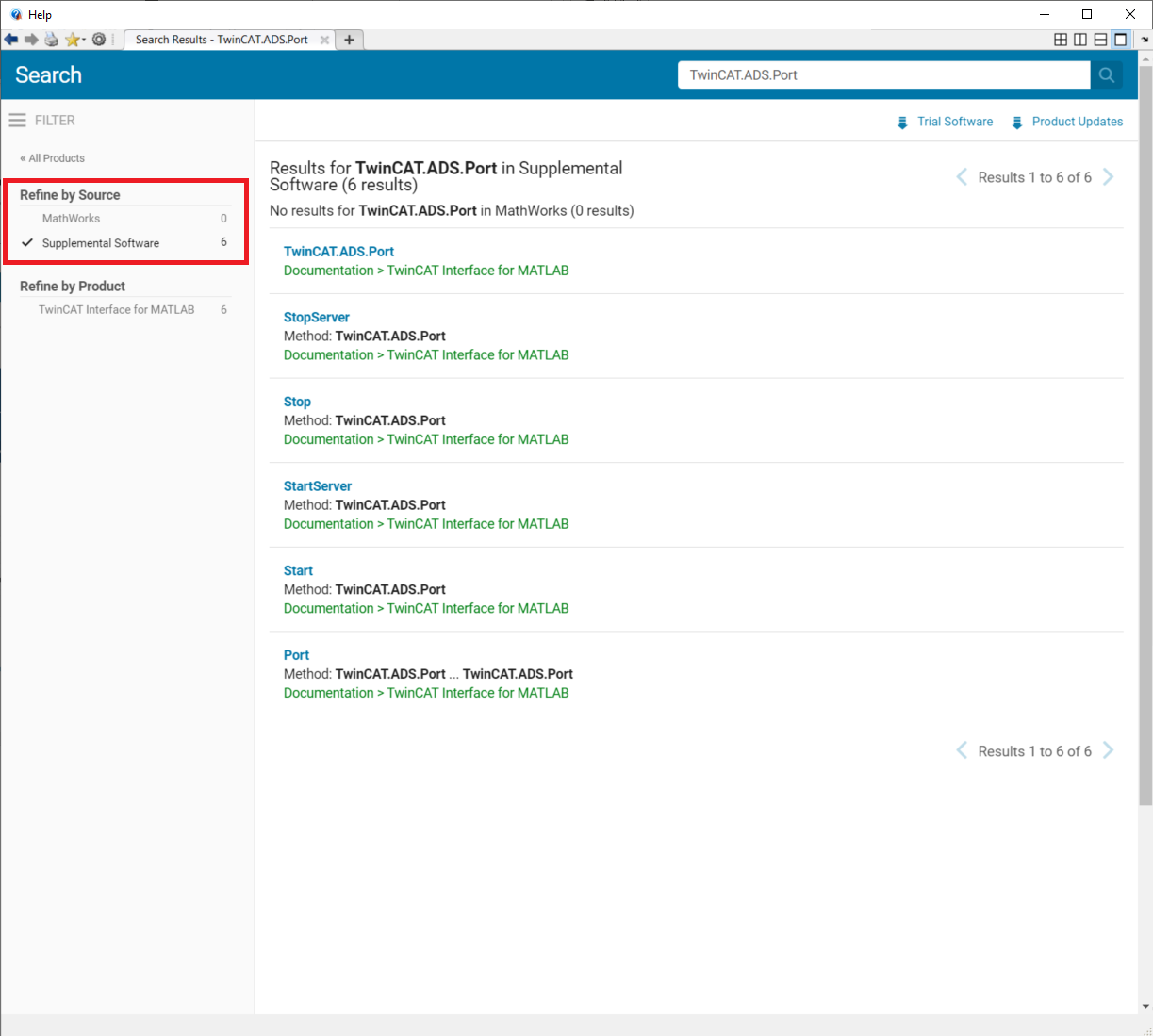Viewport: 1153px width, 1036px height.
Task: Add page to favorites with the star icon
Action: [72, 40]
